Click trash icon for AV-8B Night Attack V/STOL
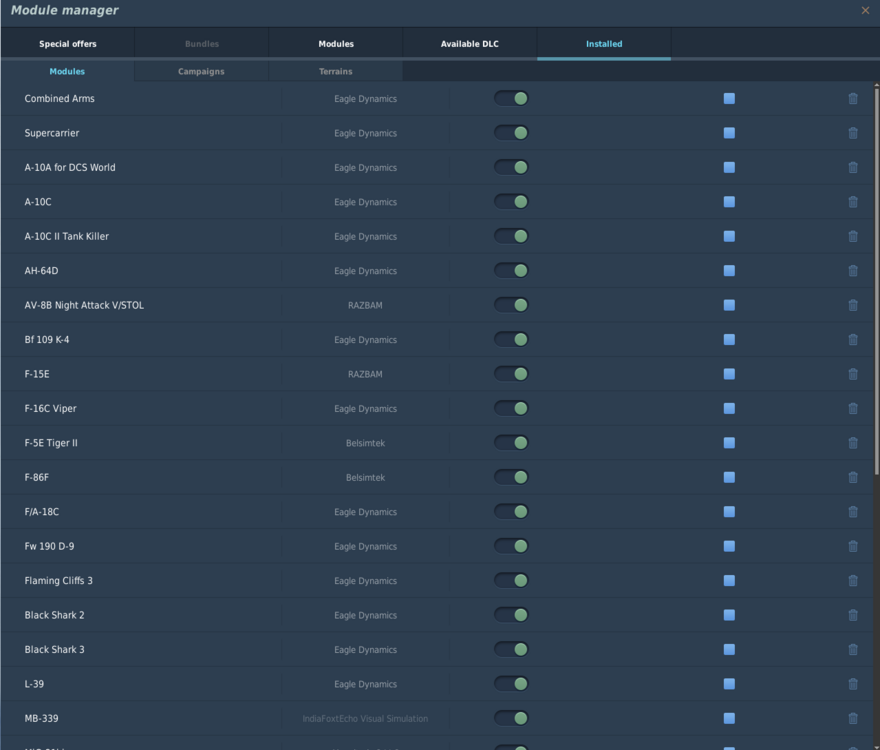Viewport: 880px width, 750px height. (852, 305)
